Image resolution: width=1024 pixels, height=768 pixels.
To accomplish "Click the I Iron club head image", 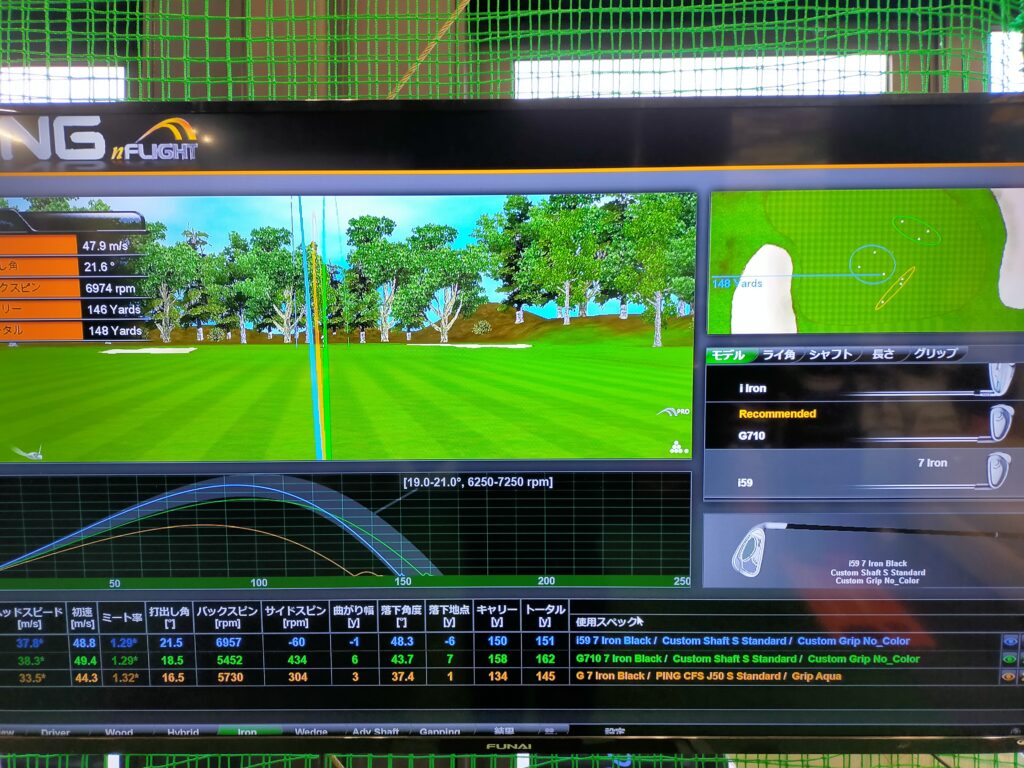I will point(1000,379).
